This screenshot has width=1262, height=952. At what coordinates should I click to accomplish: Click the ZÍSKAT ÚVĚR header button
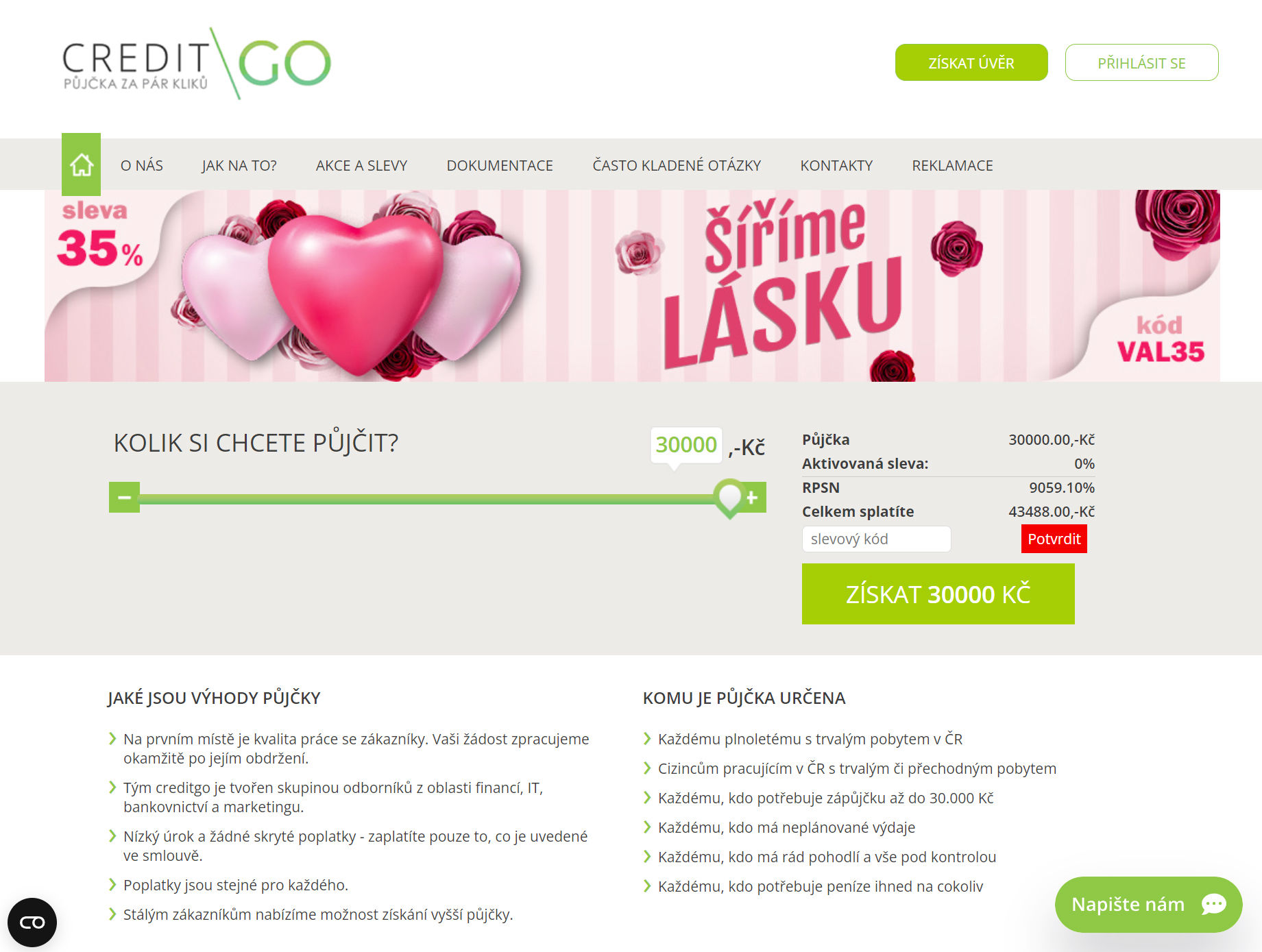coord(971,62)
